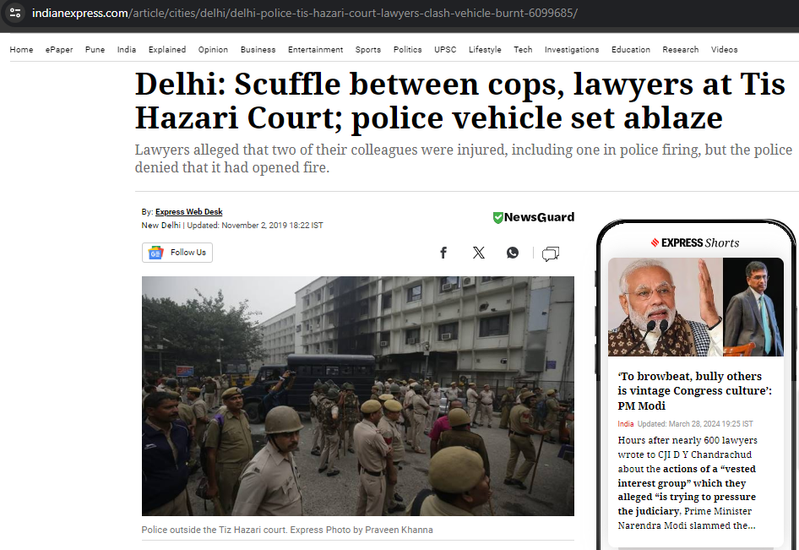
Task: Click the indianexpress.com URL address field
Action: pyautogui.click(x=304, y=13)
